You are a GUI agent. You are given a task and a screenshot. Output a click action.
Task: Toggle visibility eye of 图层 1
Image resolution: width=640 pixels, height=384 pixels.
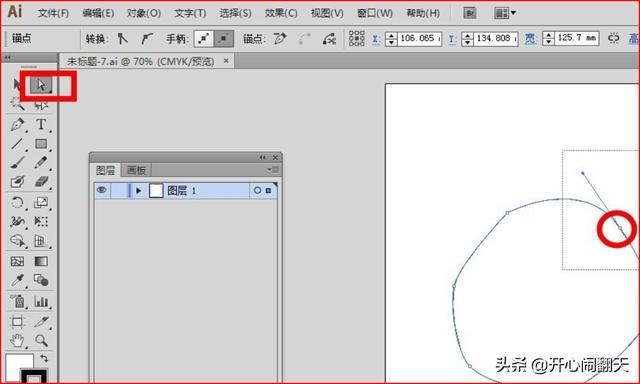102,190
